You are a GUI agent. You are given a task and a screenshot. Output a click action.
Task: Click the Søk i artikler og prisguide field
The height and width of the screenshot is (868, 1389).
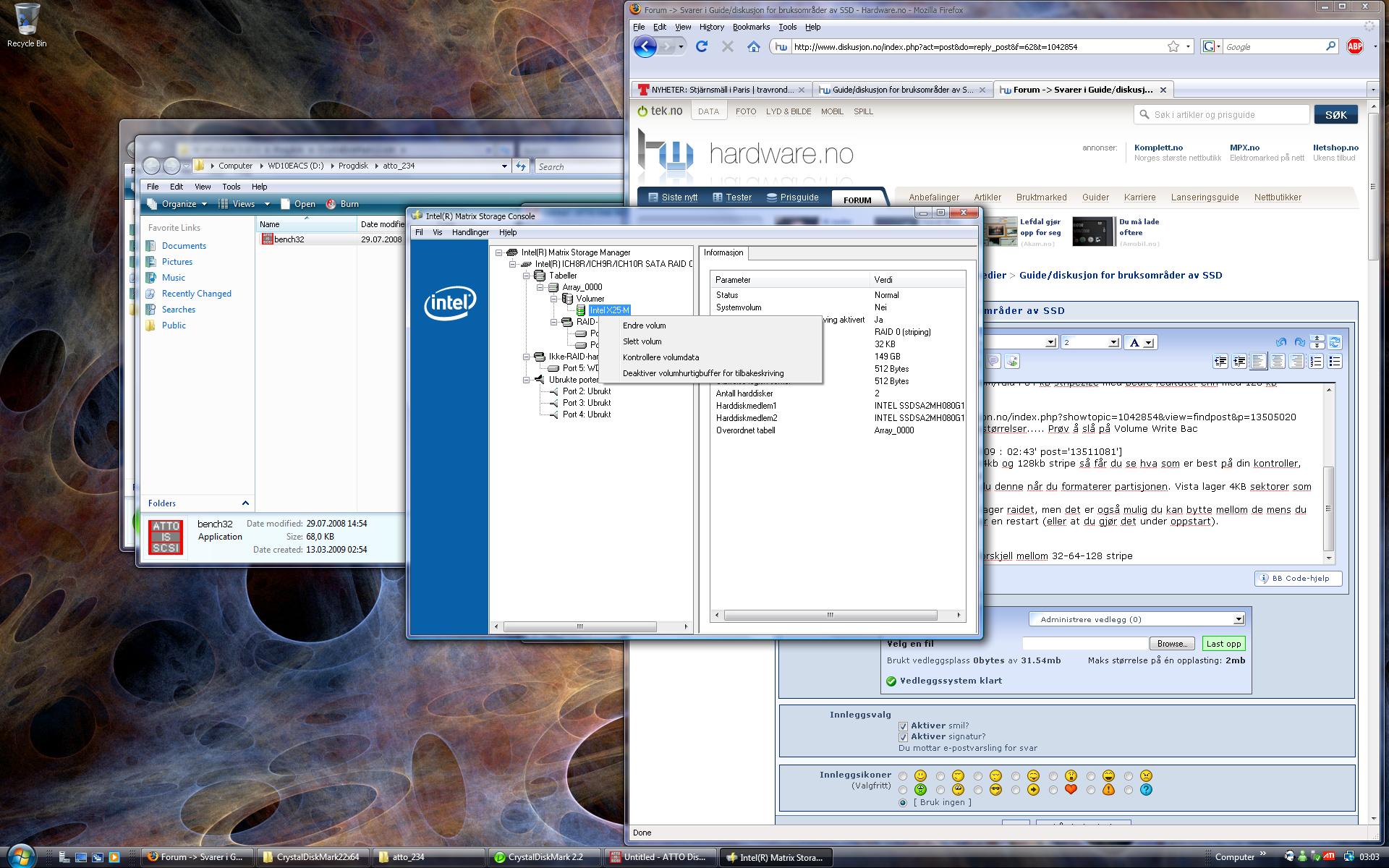click(x=1221, y=115)
